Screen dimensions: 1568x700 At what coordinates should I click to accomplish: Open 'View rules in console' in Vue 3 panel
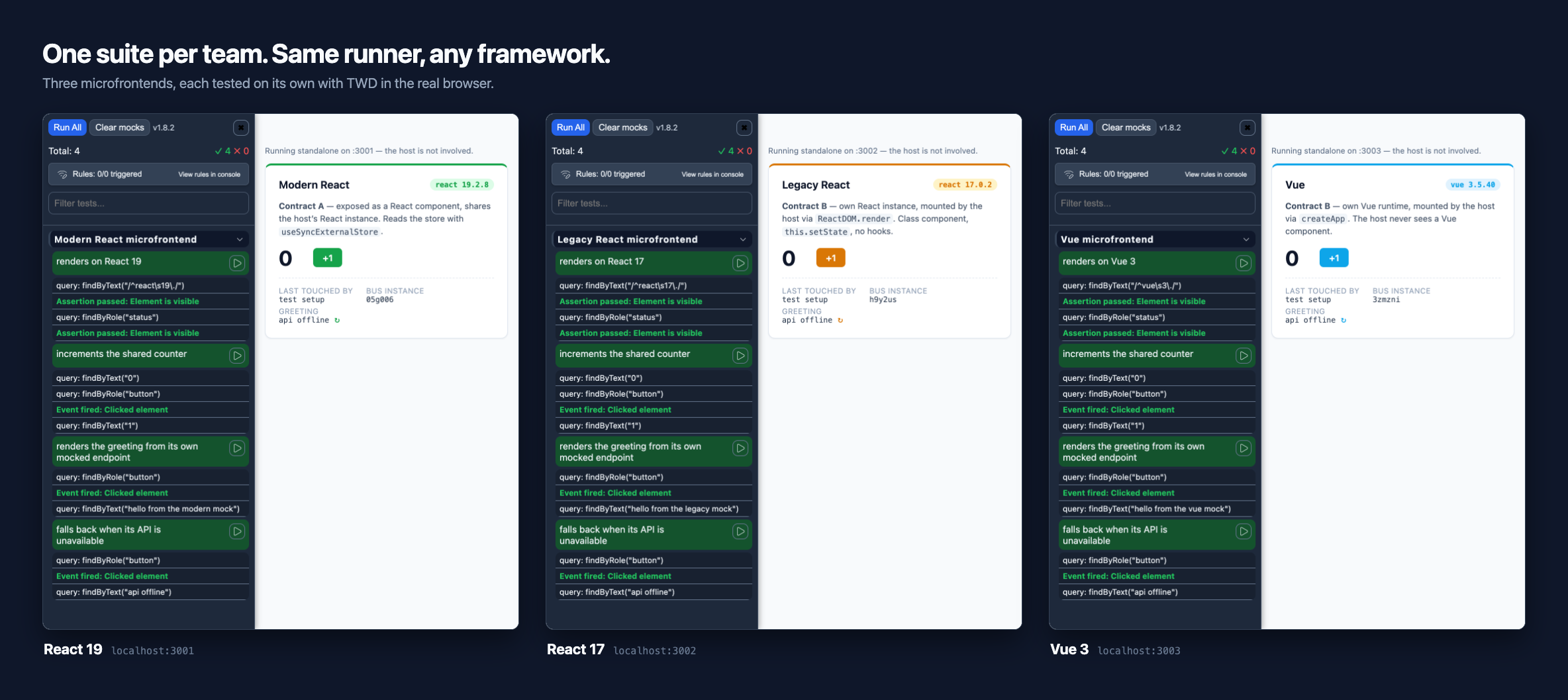coord(1216,175)
